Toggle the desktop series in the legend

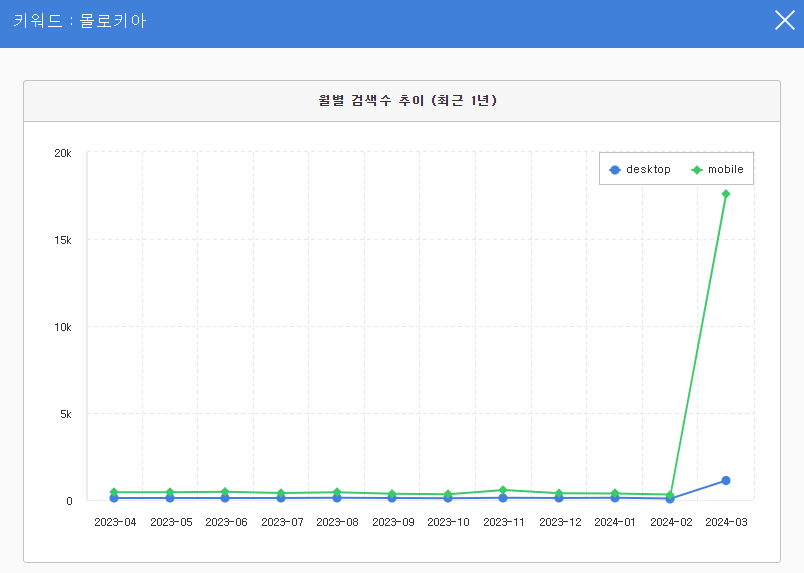[639, 169]
